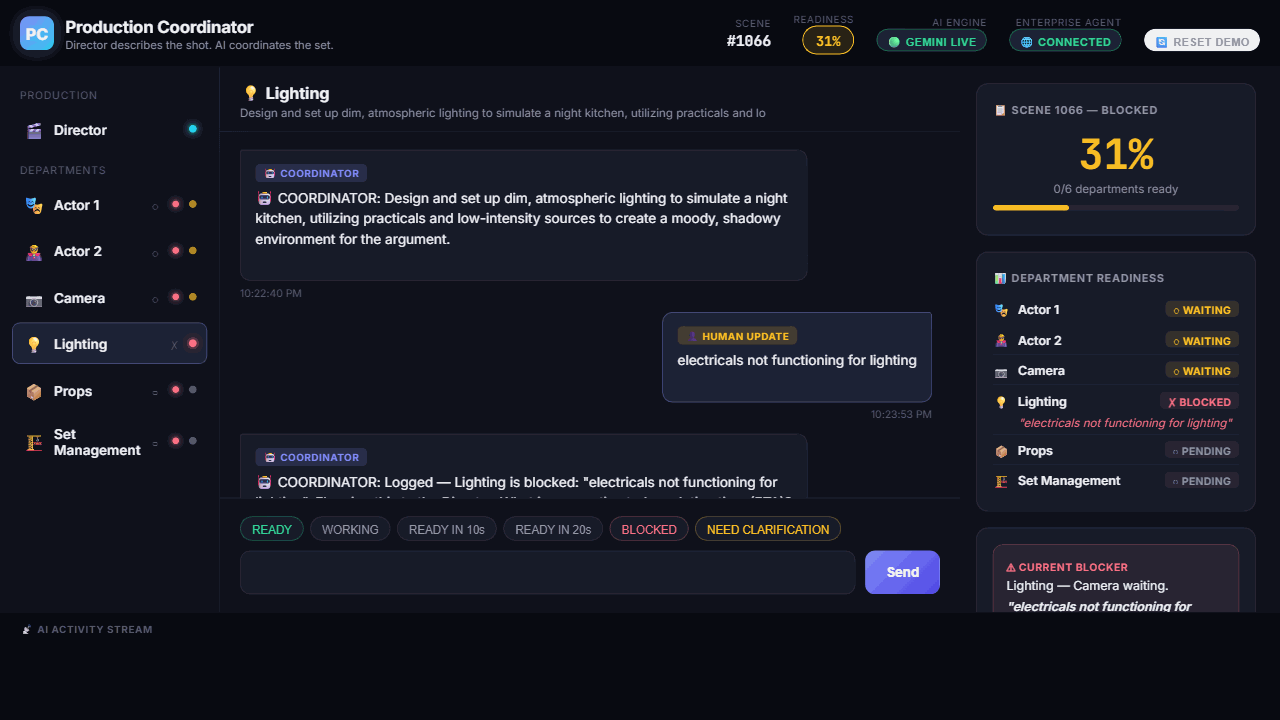Choose the NEED CLARIFICATION chip
The width and height of the screenshot is (1280, 720).
768,529
